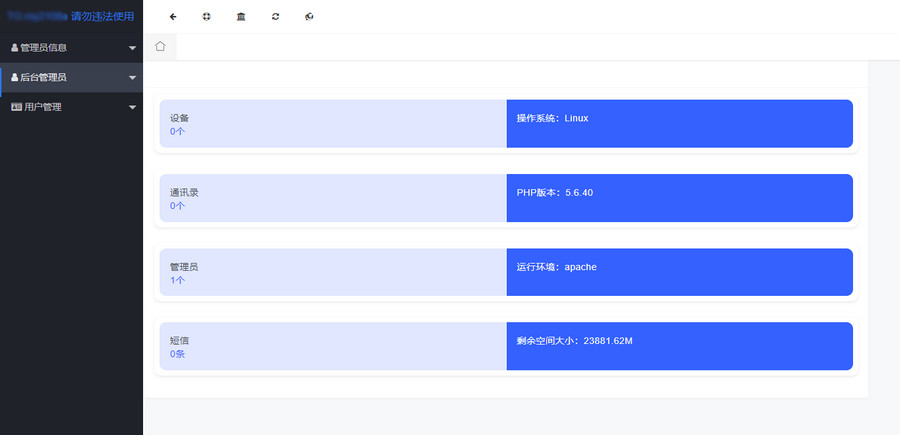Expand the 管理员信息 dropdown arrow
Viewport: 900px width, 435px height.
pyautogui.click(x=132, y=48)
